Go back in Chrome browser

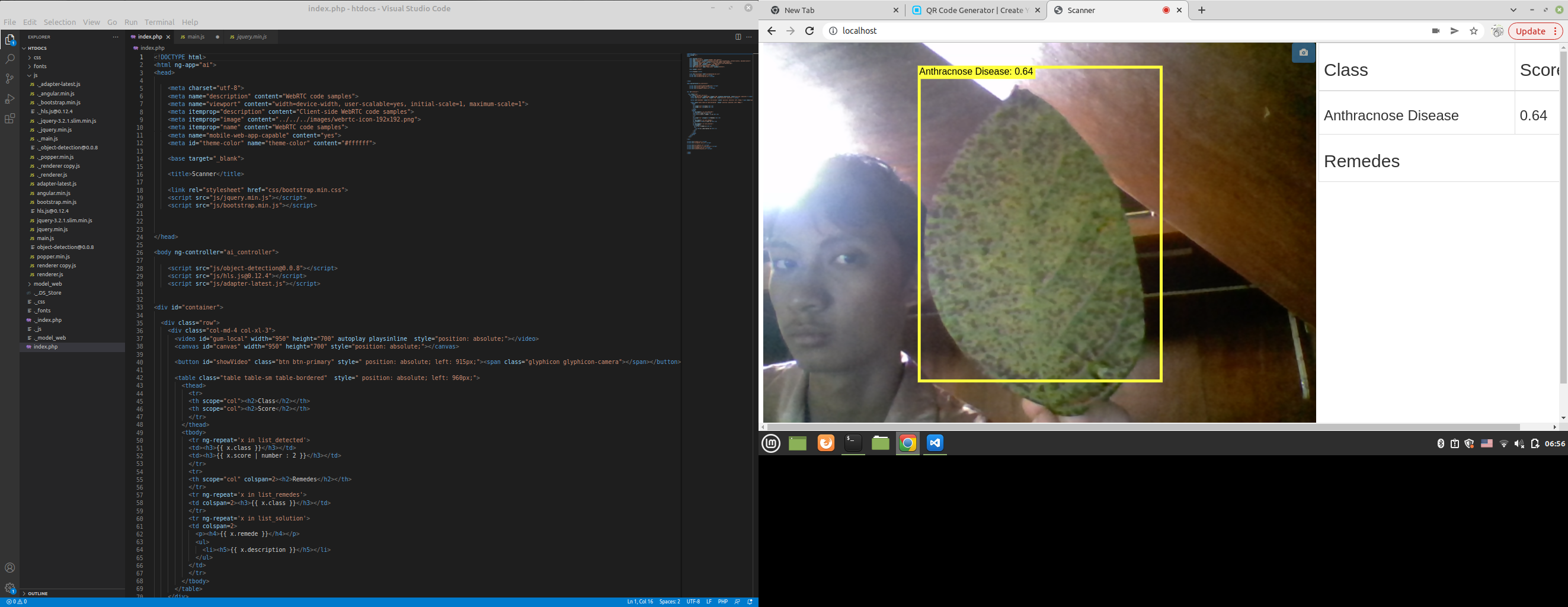click(x=771, y=31)
